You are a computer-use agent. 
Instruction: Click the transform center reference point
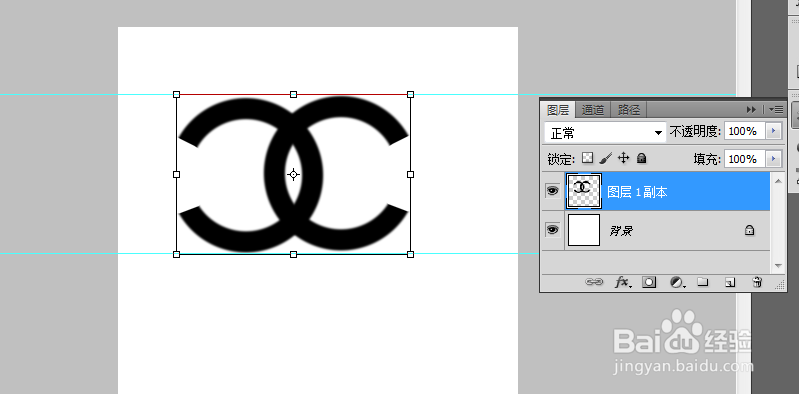[293, 174]
